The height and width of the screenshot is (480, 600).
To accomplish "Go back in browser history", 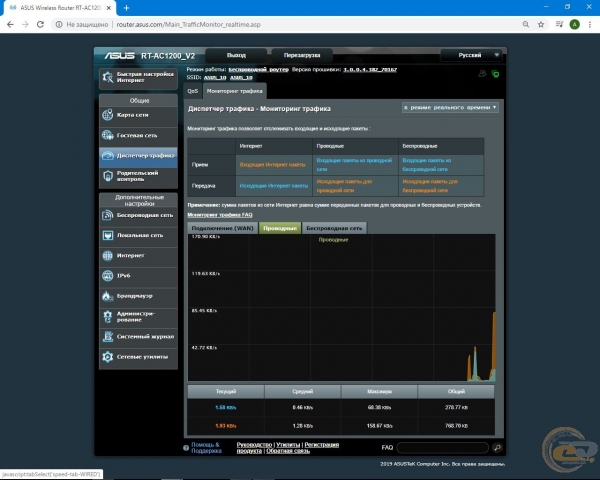I will coord(10,24).
